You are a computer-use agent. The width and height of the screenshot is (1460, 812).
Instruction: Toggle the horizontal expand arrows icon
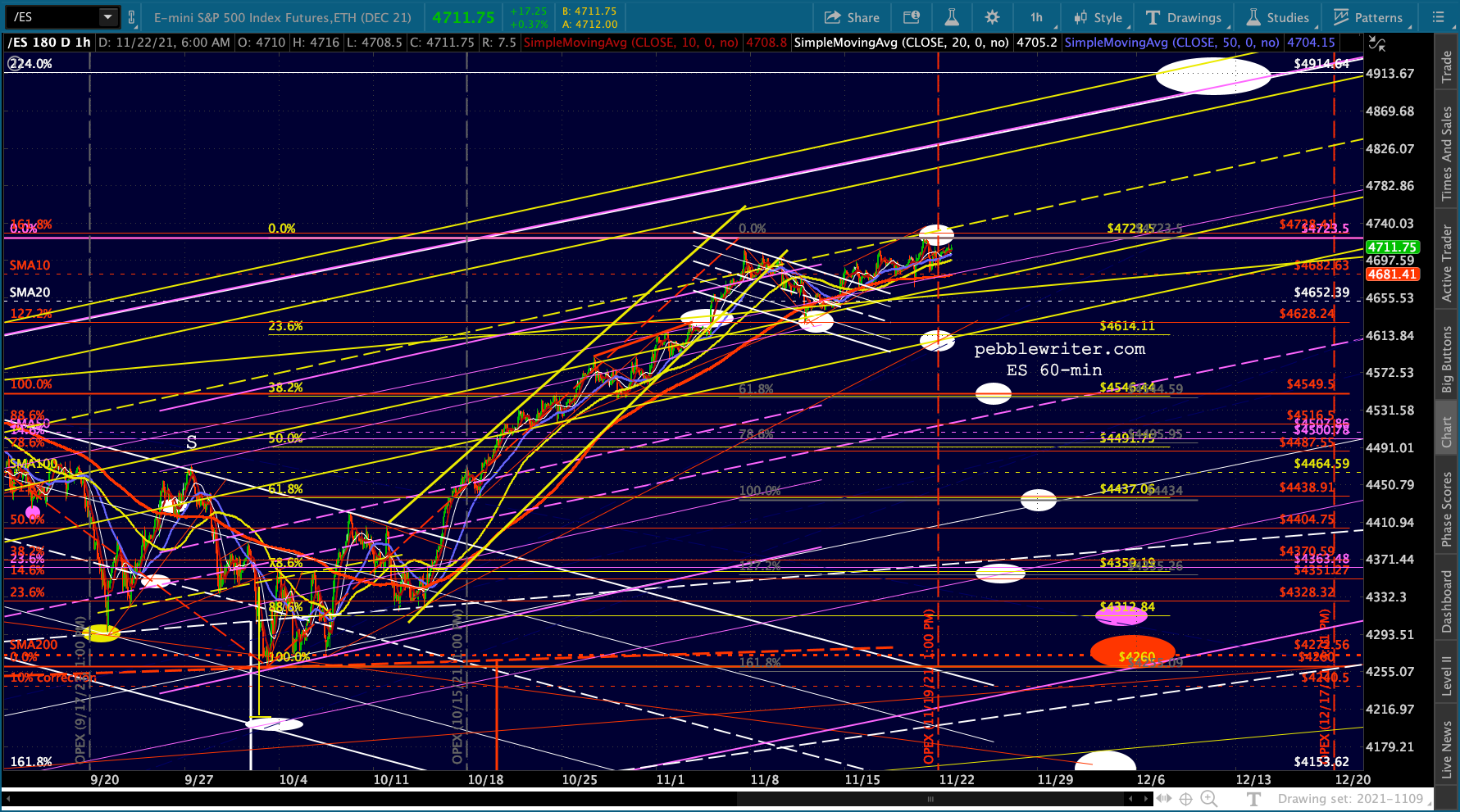tap(1163, 799)
